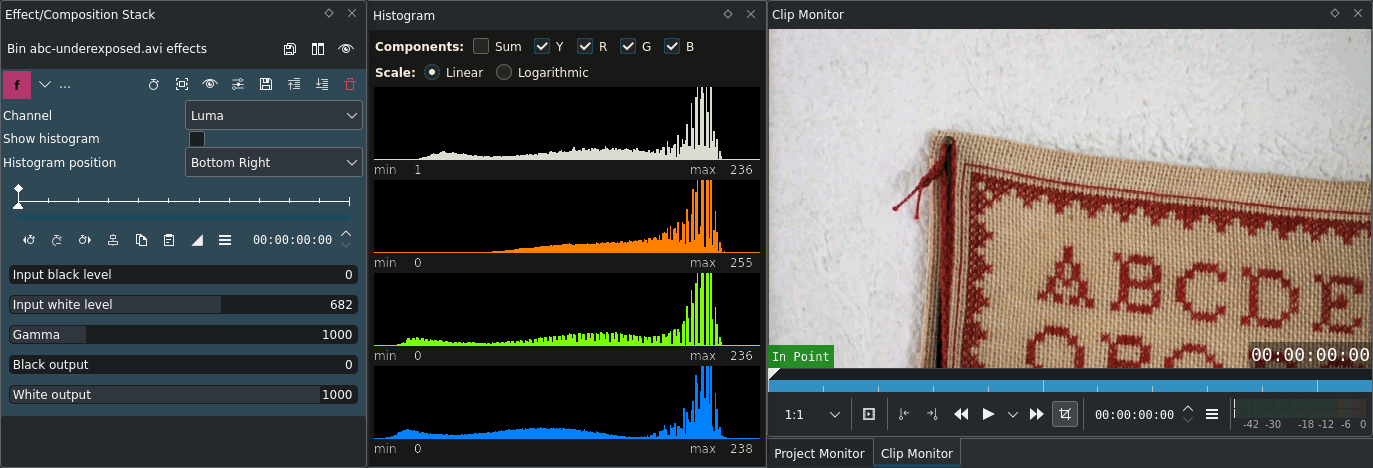The image size is (1373, 468).
Task: Click the Input white level slider
Action: click(183, 305)
